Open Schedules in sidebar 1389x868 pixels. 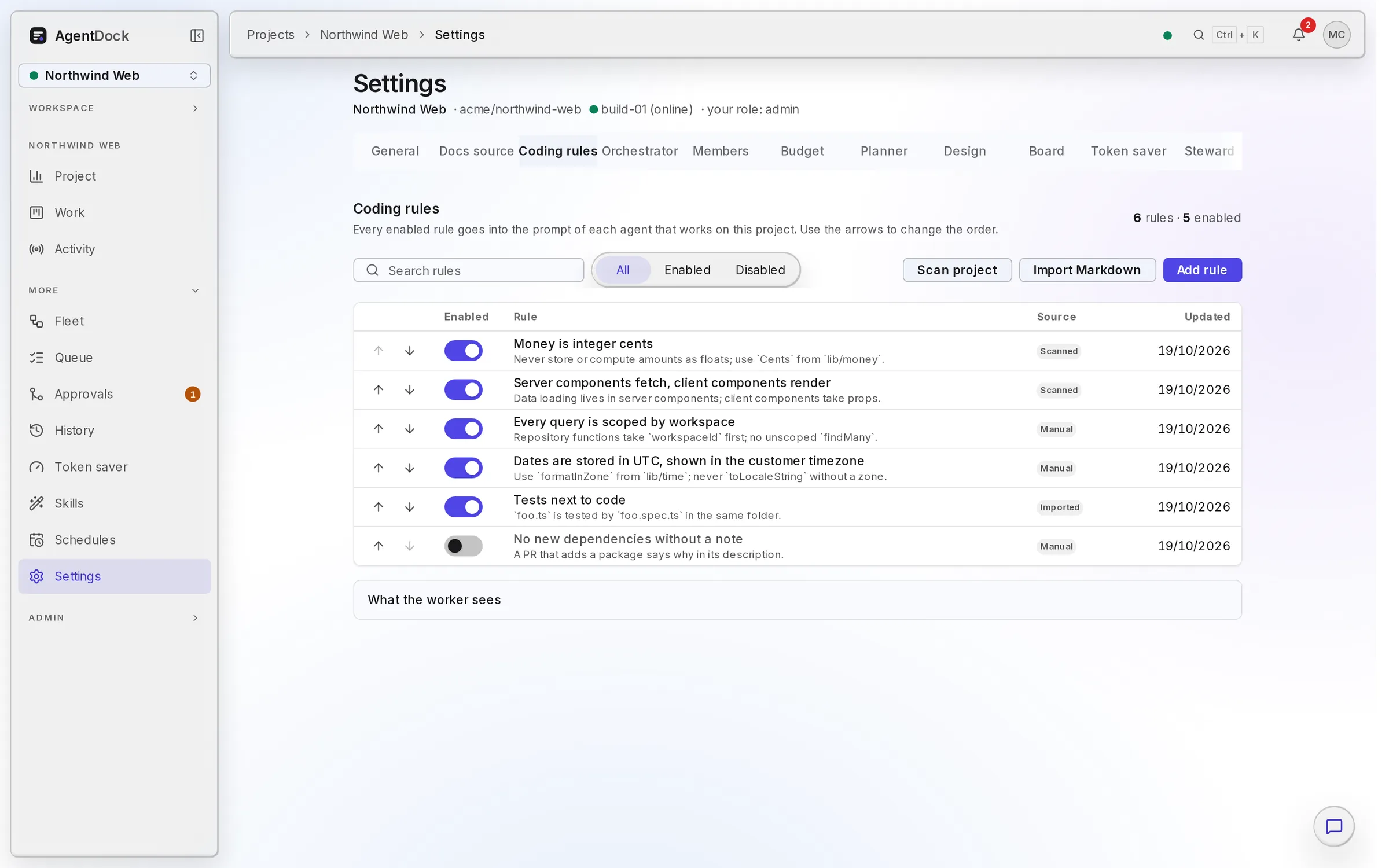(115, 540)
